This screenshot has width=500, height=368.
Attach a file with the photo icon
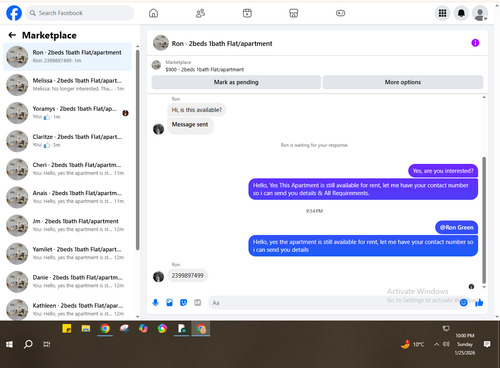[x=169, y=303]
